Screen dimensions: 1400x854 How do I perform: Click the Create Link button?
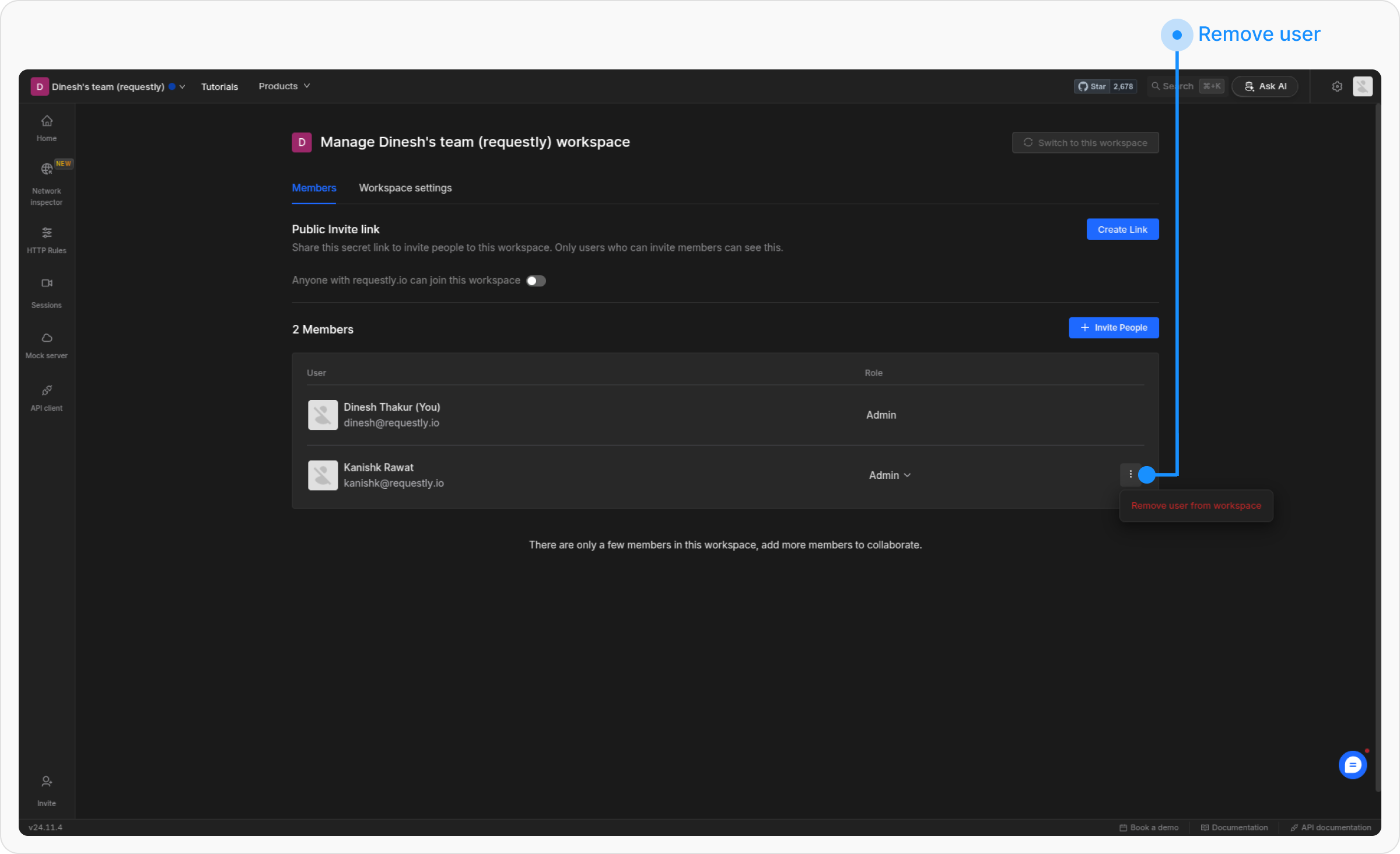coord(1122,229)
